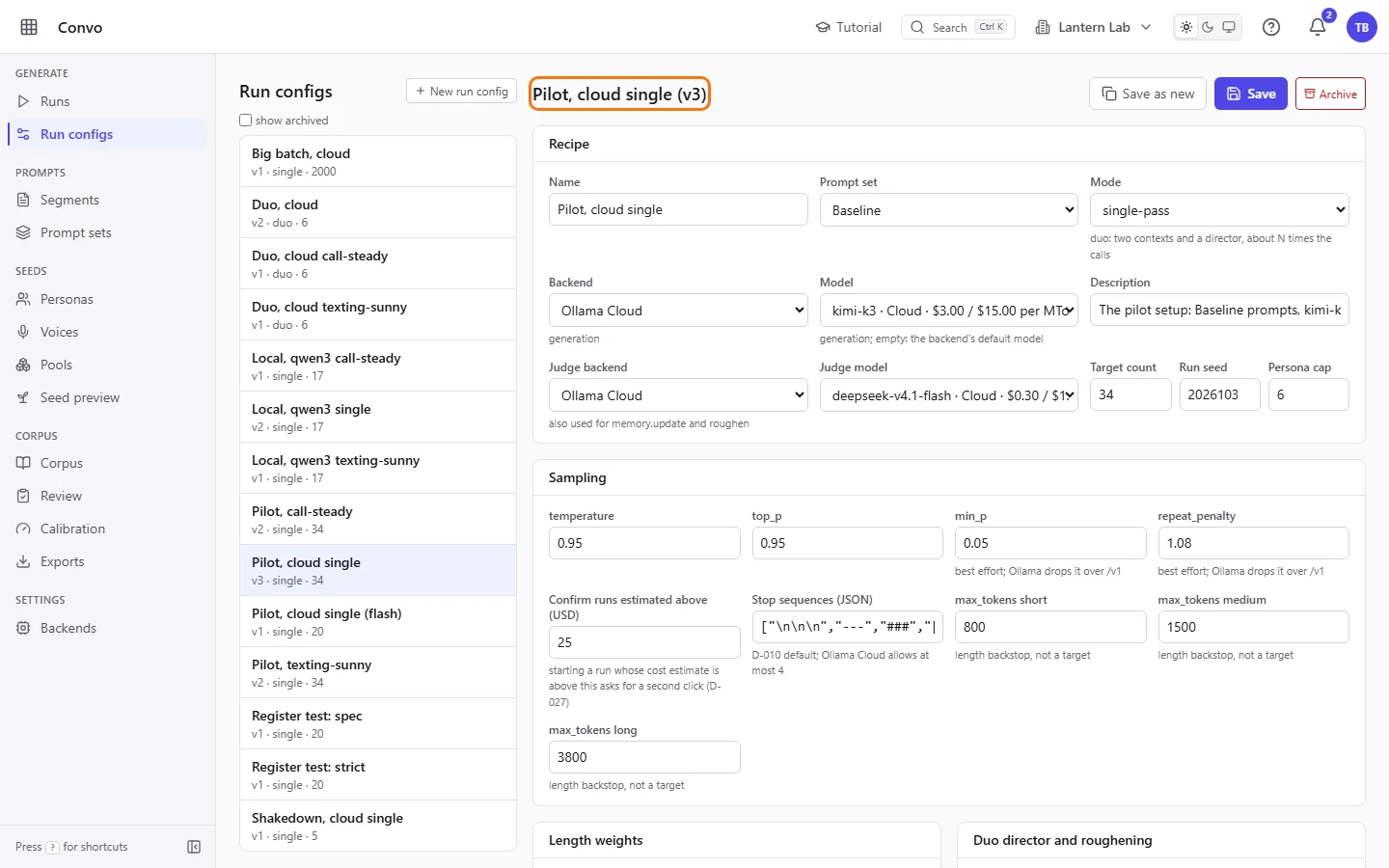The height and width of the screenshot is (868, 1389).
Task: Click the Stop sequences JSON field
Action: click(x=847, y=627)
